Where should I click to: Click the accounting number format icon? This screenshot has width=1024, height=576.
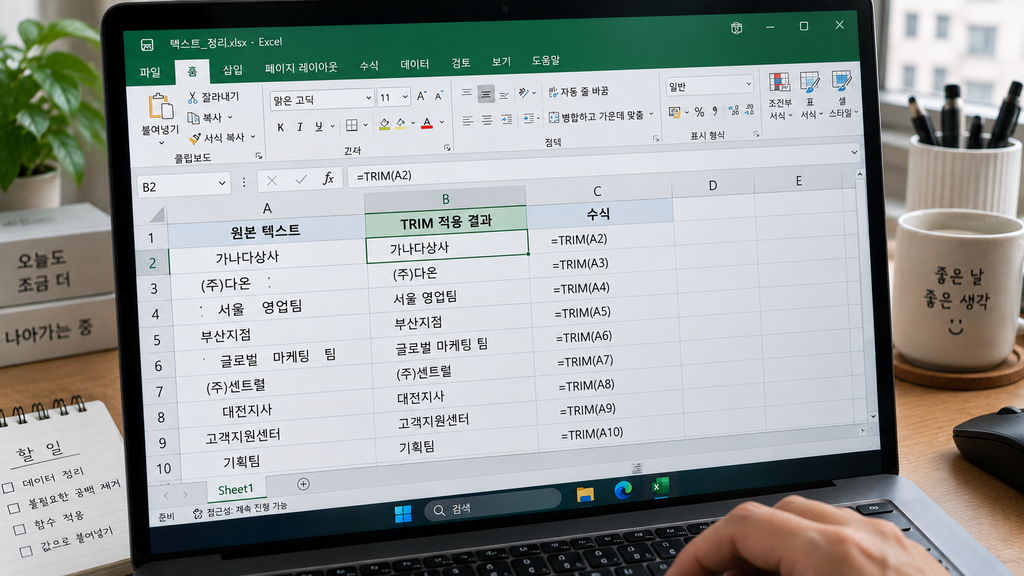point(675,112)
